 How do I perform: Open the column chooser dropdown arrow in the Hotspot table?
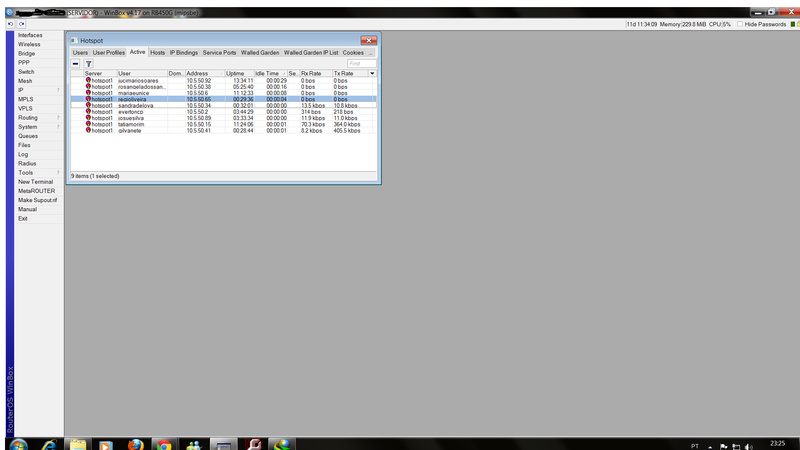point(372,73)
